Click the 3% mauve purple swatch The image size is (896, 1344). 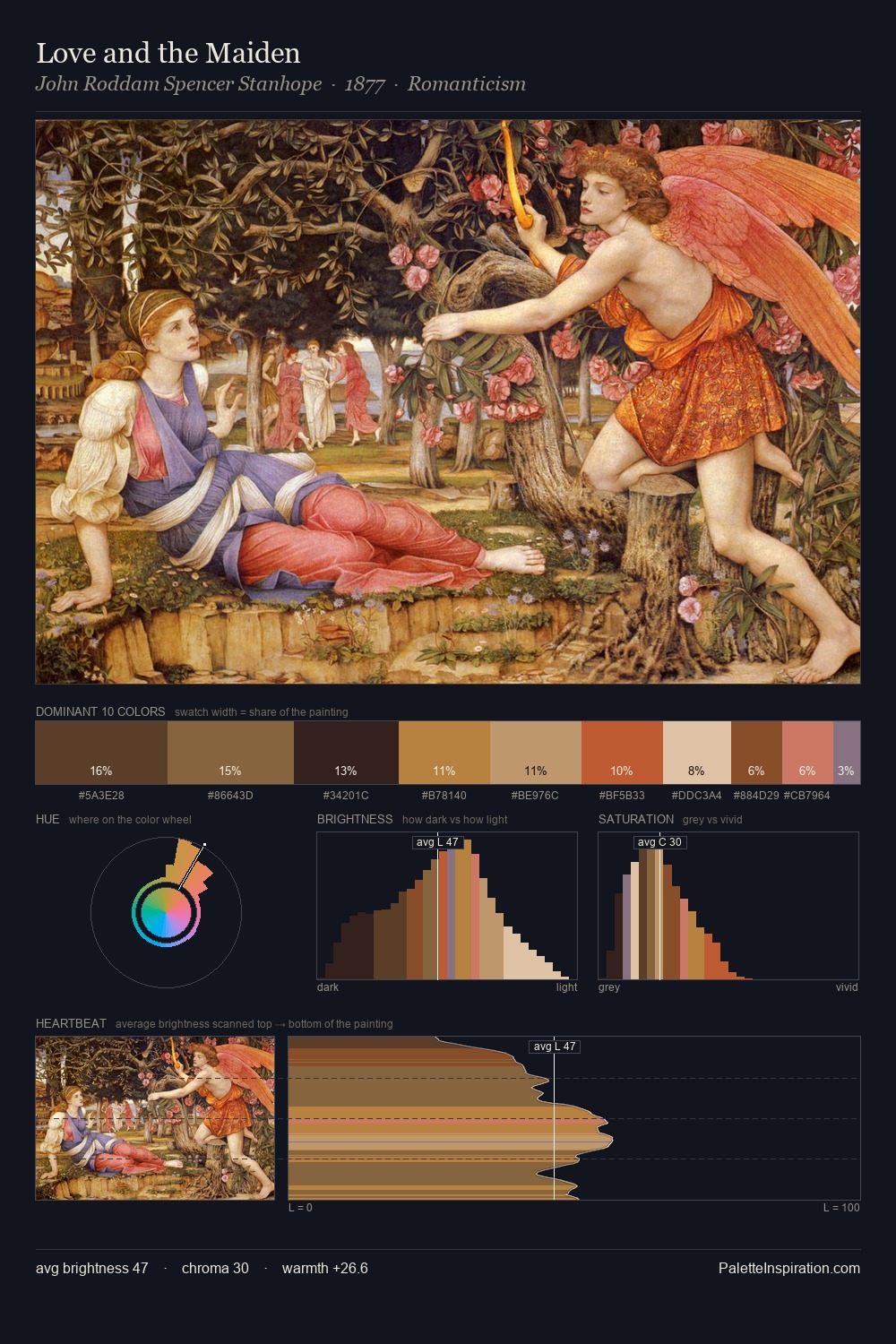(x=847, y=753)
